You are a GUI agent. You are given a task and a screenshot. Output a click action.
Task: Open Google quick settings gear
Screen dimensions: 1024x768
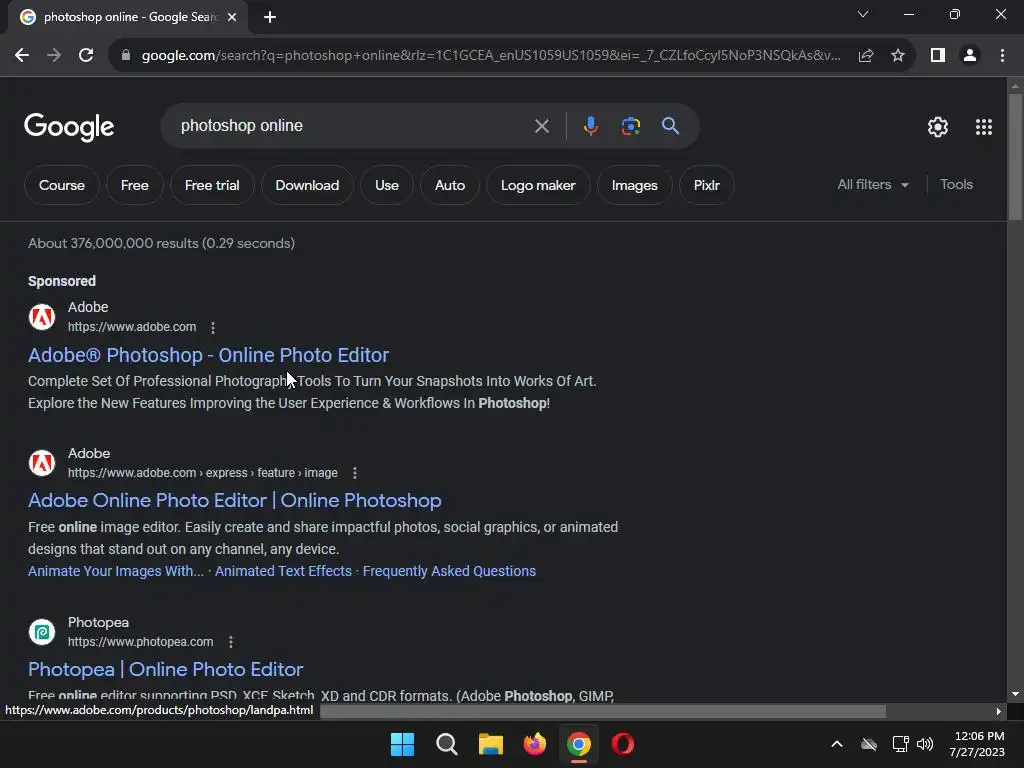tap(938, 127)
